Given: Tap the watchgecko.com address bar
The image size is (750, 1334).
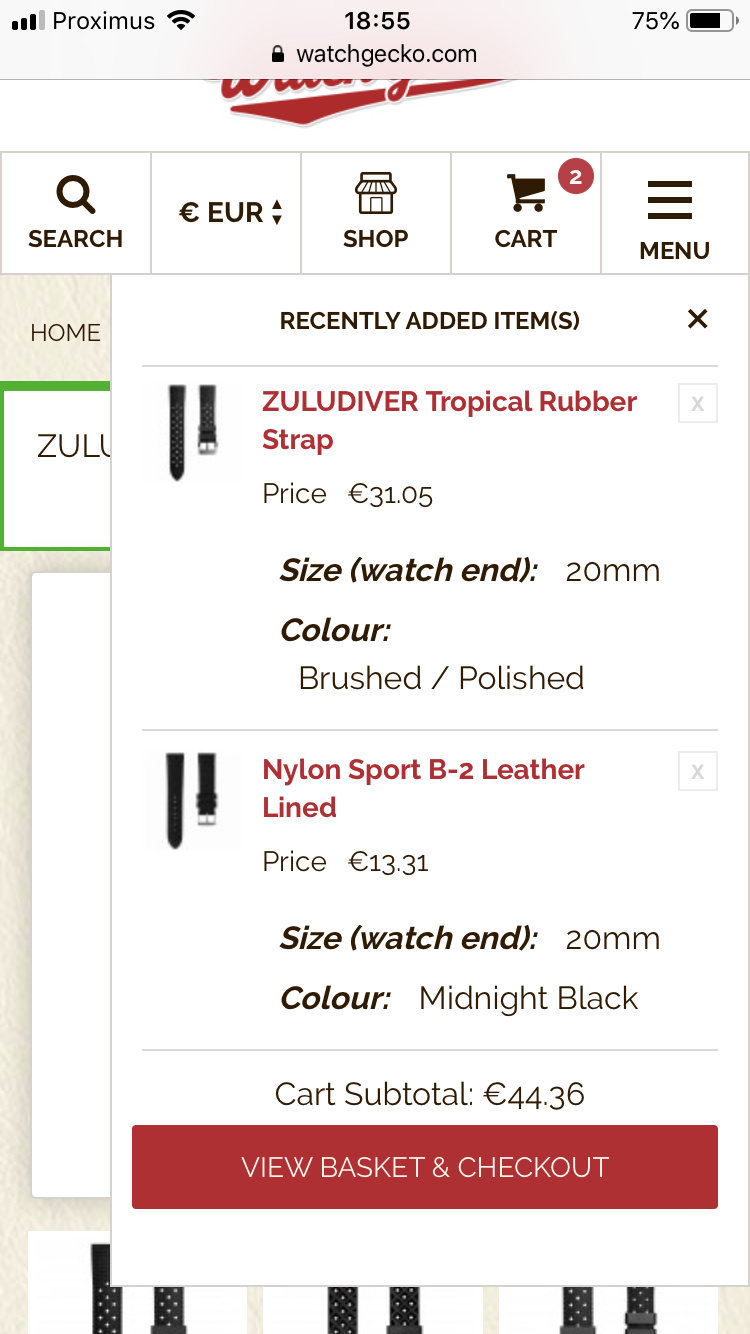Looking at the screenshot, I should click(375, 54).
